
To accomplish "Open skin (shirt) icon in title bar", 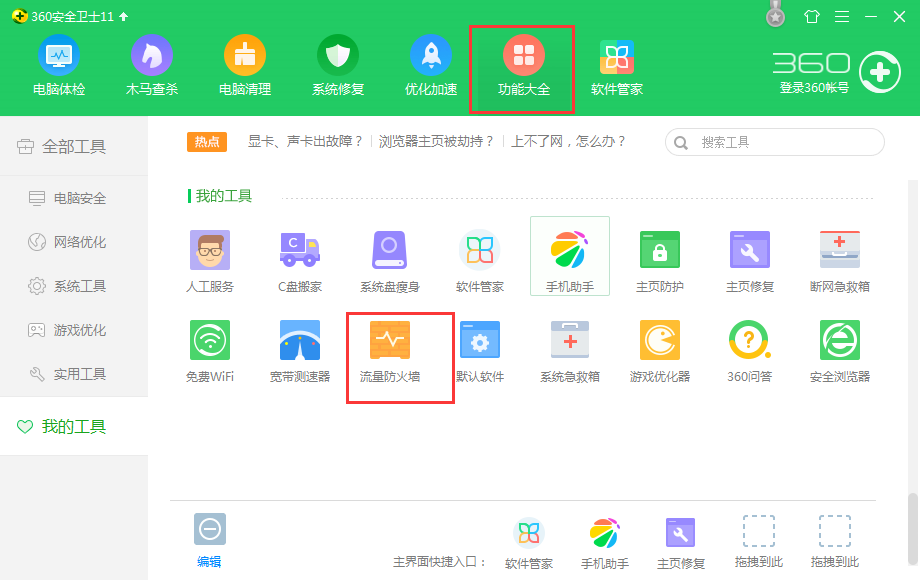I will (811, 16).
